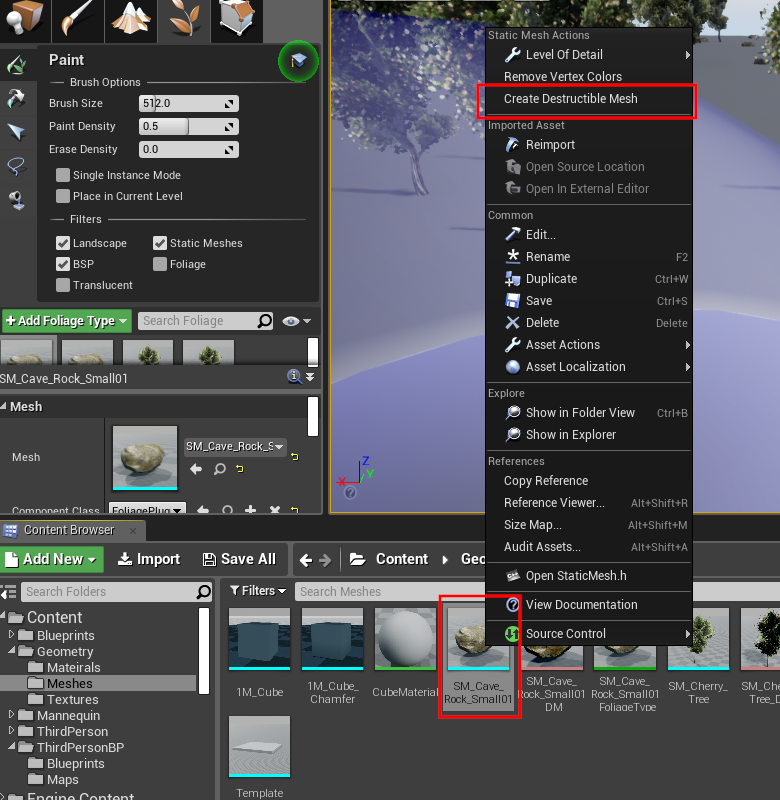Open Level Of Detail submenu
Viewport: 780px width, 800px height.
(x=588, y=55)
